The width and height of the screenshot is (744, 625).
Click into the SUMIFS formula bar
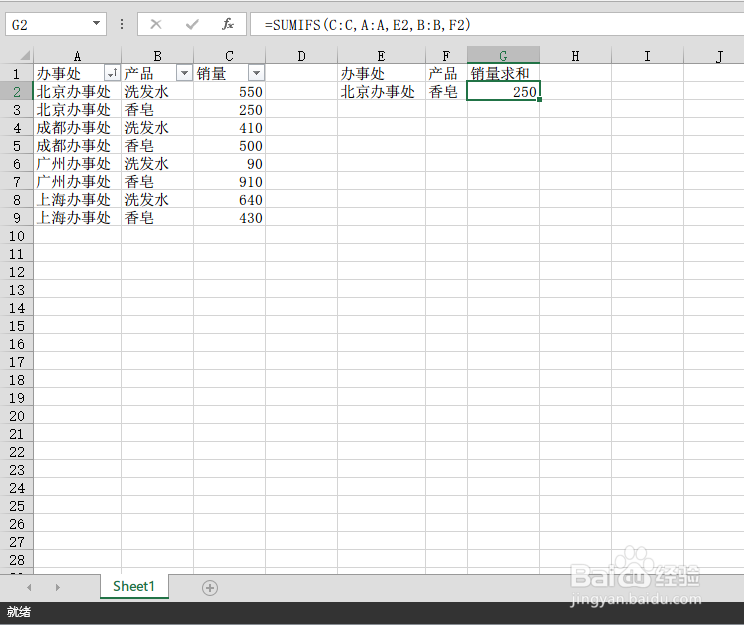[496, 24]
